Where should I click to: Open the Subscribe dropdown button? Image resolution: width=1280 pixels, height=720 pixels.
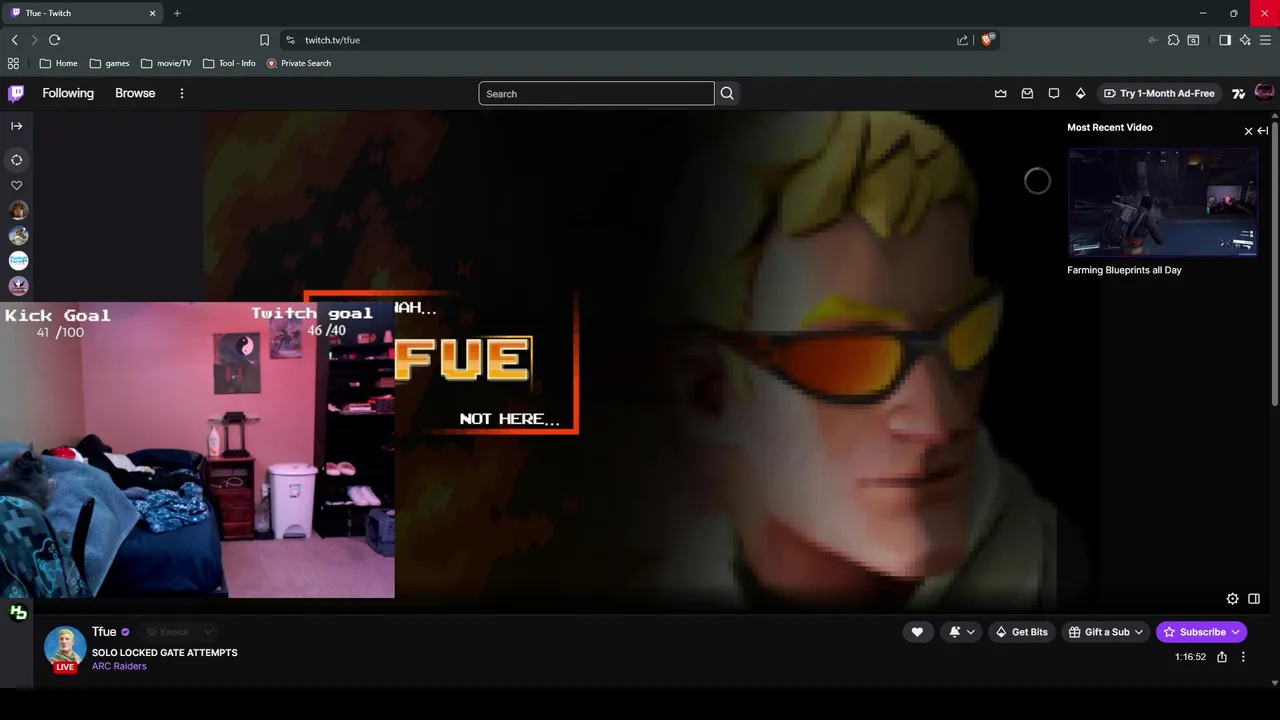click(x=1201, y=632)
